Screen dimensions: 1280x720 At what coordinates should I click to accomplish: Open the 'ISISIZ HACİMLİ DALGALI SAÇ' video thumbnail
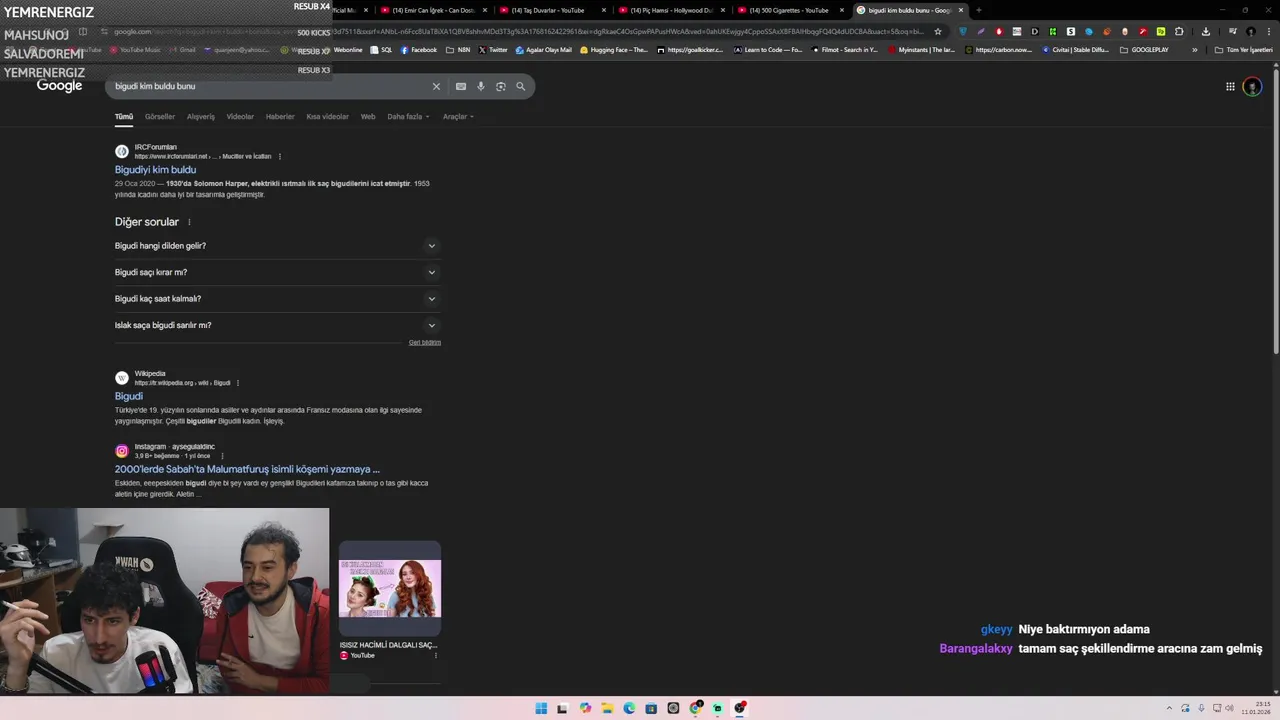tap(390, 589)
